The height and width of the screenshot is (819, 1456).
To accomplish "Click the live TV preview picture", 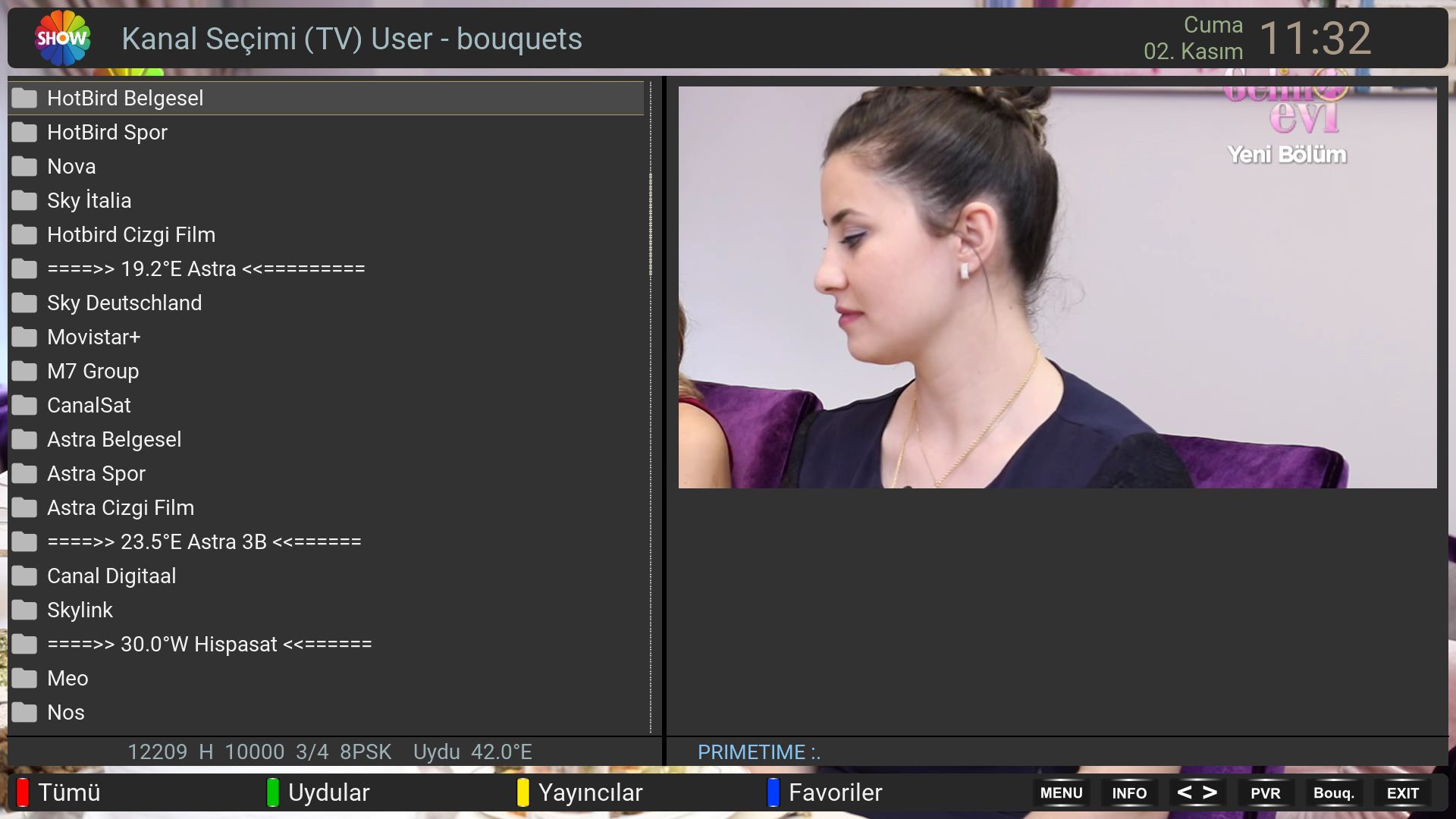I will pos(1057,287).
